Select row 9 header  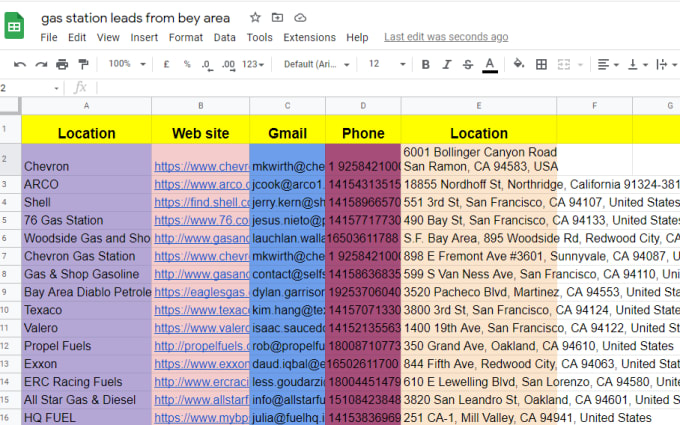(x=10, y=292)
